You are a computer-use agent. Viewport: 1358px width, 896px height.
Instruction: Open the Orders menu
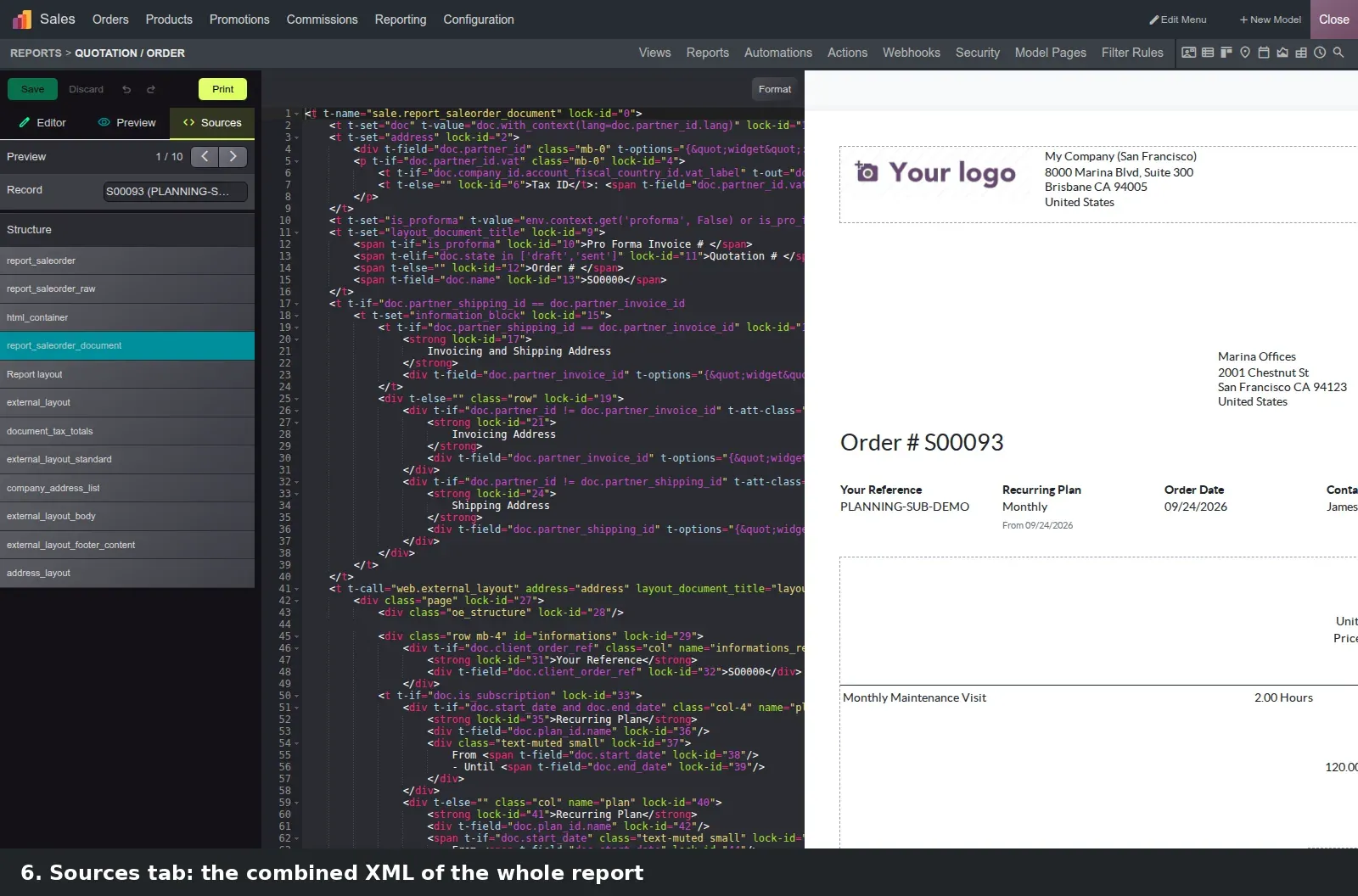pos(110,20)
